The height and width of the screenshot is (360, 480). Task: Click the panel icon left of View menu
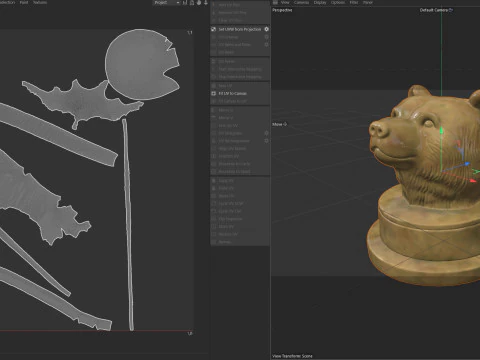coord(275,2)
